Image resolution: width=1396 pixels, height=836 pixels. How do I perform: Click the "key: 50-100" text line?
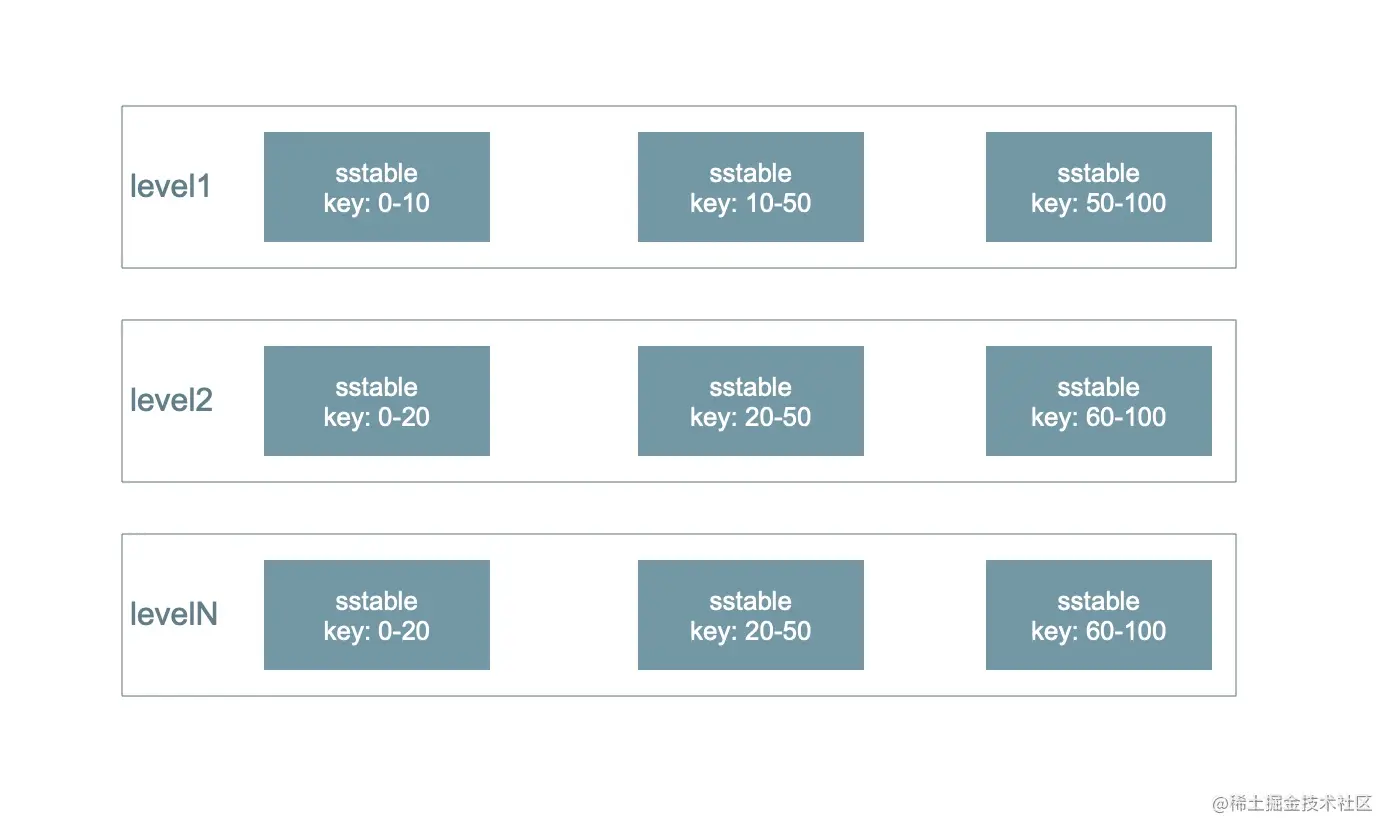point(1099,203)
